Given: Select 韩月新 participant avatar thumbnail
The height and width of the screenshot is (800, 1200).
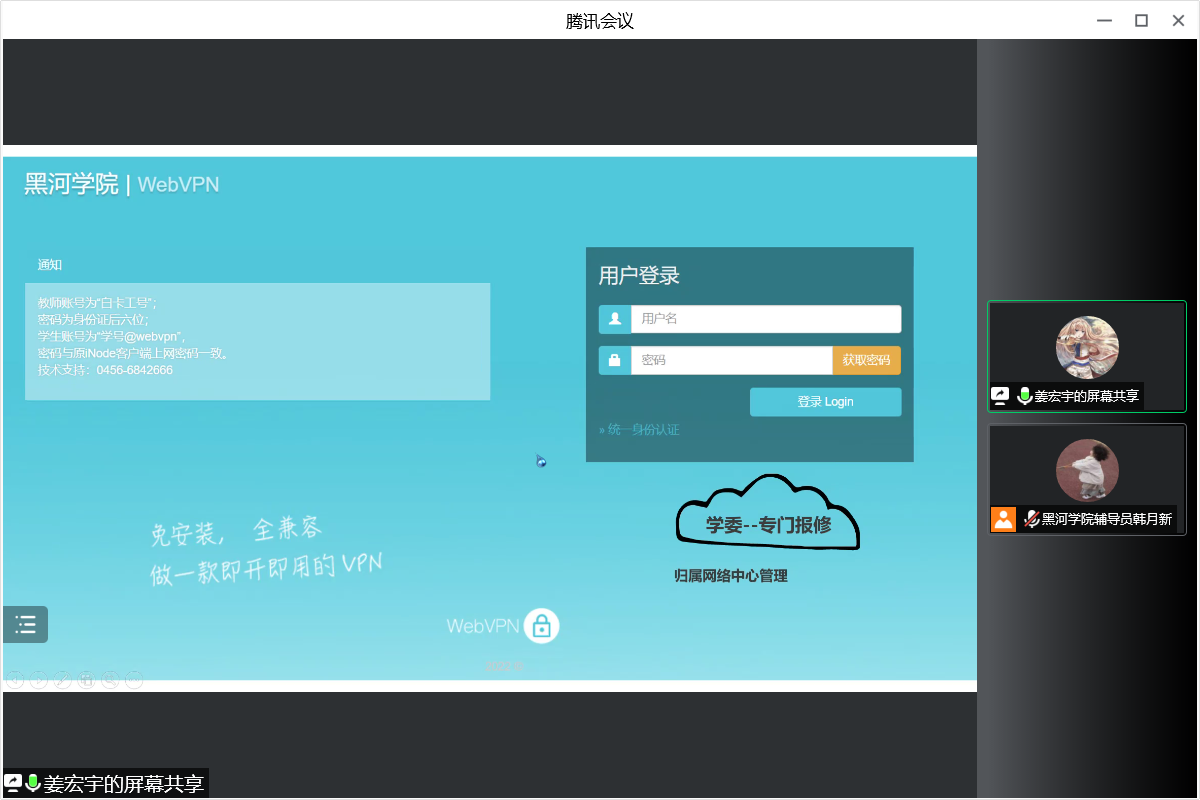Looking at the screenshot, I should (x=1087, y=470).
